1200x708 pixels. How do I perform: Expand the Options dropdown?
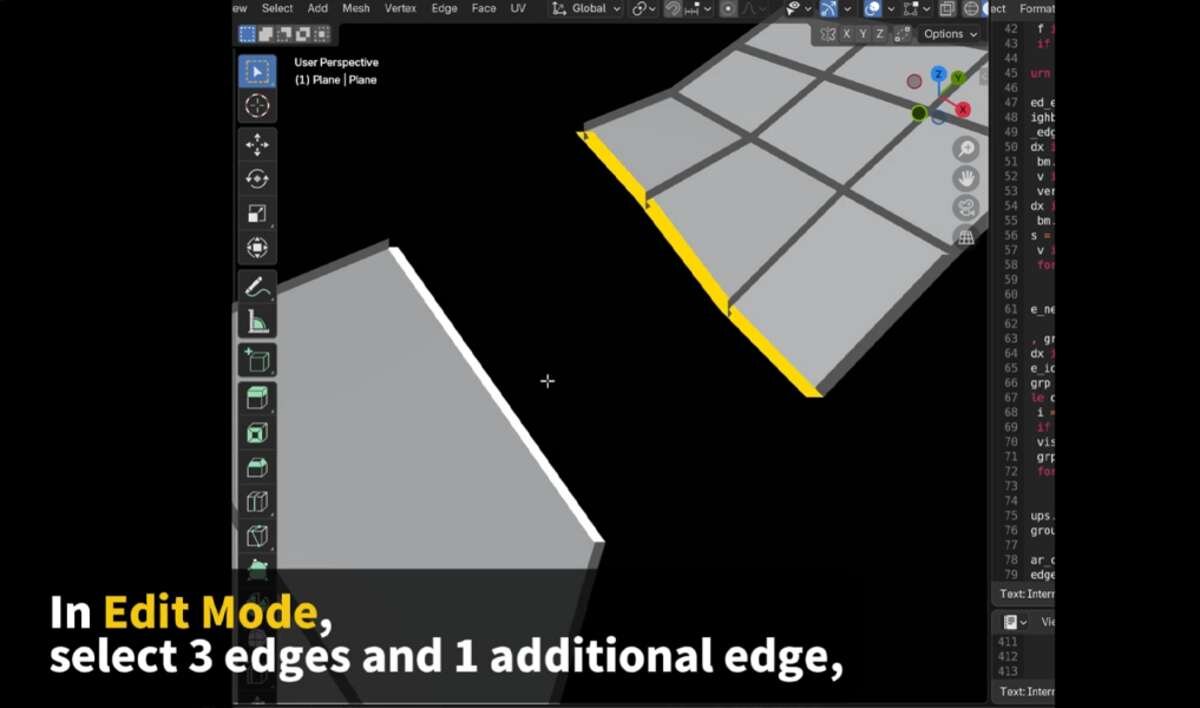[950, 34]
